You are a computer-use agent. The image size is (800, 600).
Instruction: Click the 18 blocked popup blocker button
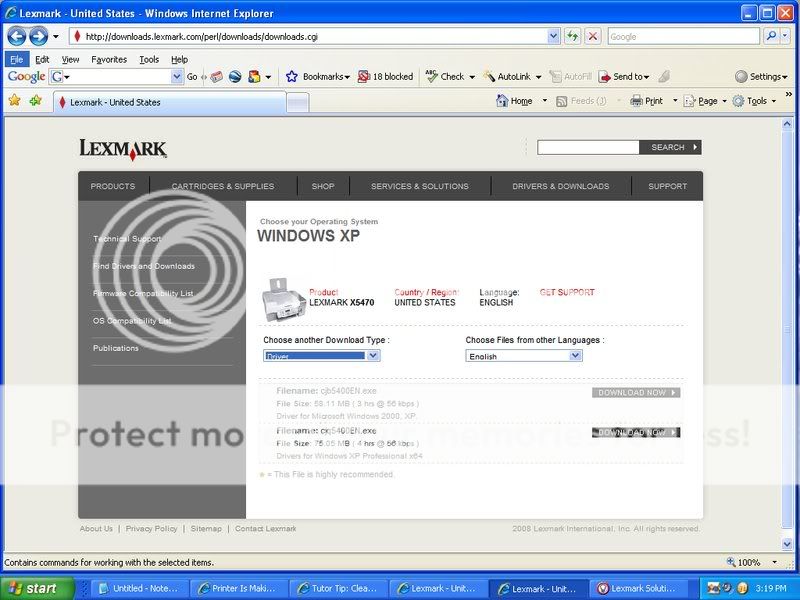pyautogui.click(x=385, y=76)
